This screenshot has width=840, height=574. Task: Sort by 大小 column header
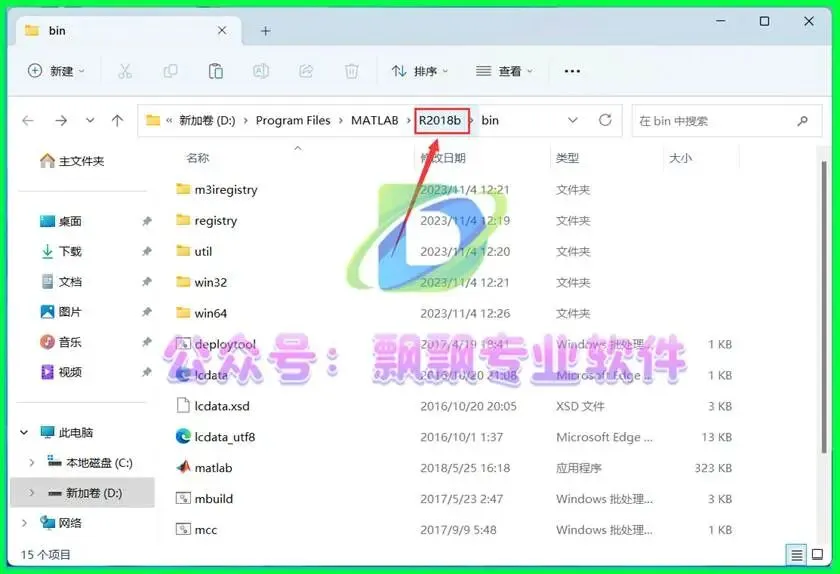(x=680, y=158)
